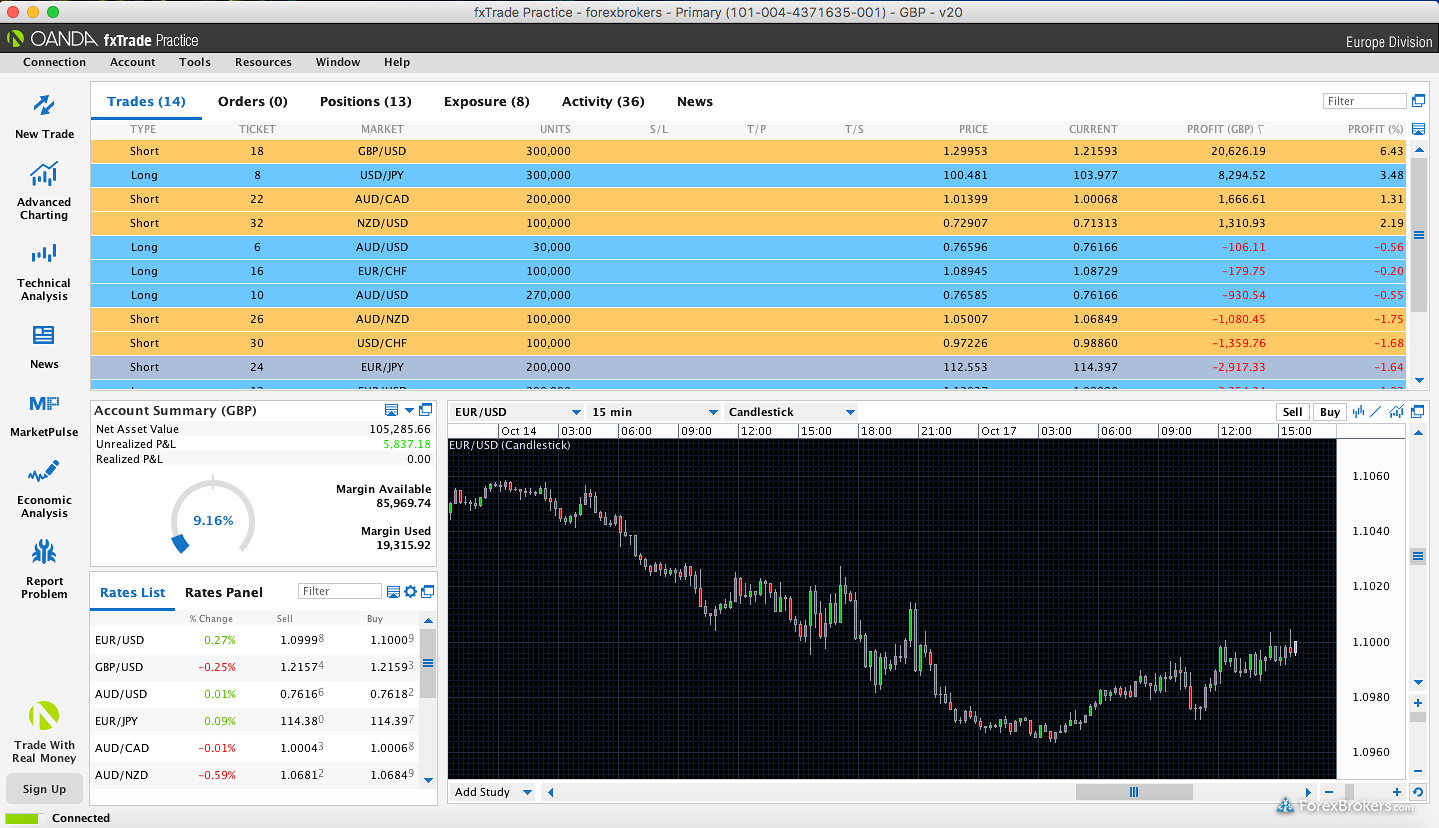The width and height of the screenshot is (1439, 828).
Task: Open chart indicators icon near Buy
Action: pos(1396,411)
